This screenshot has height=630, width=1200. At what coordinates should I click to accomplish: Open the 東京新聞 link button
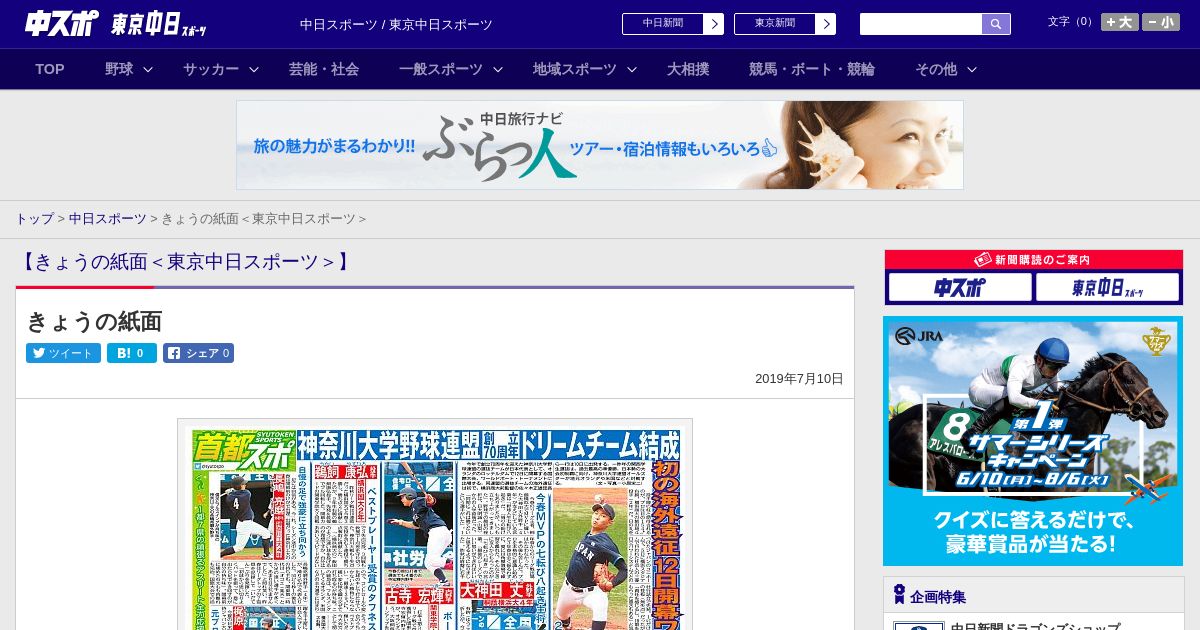(x=785, y=24)
